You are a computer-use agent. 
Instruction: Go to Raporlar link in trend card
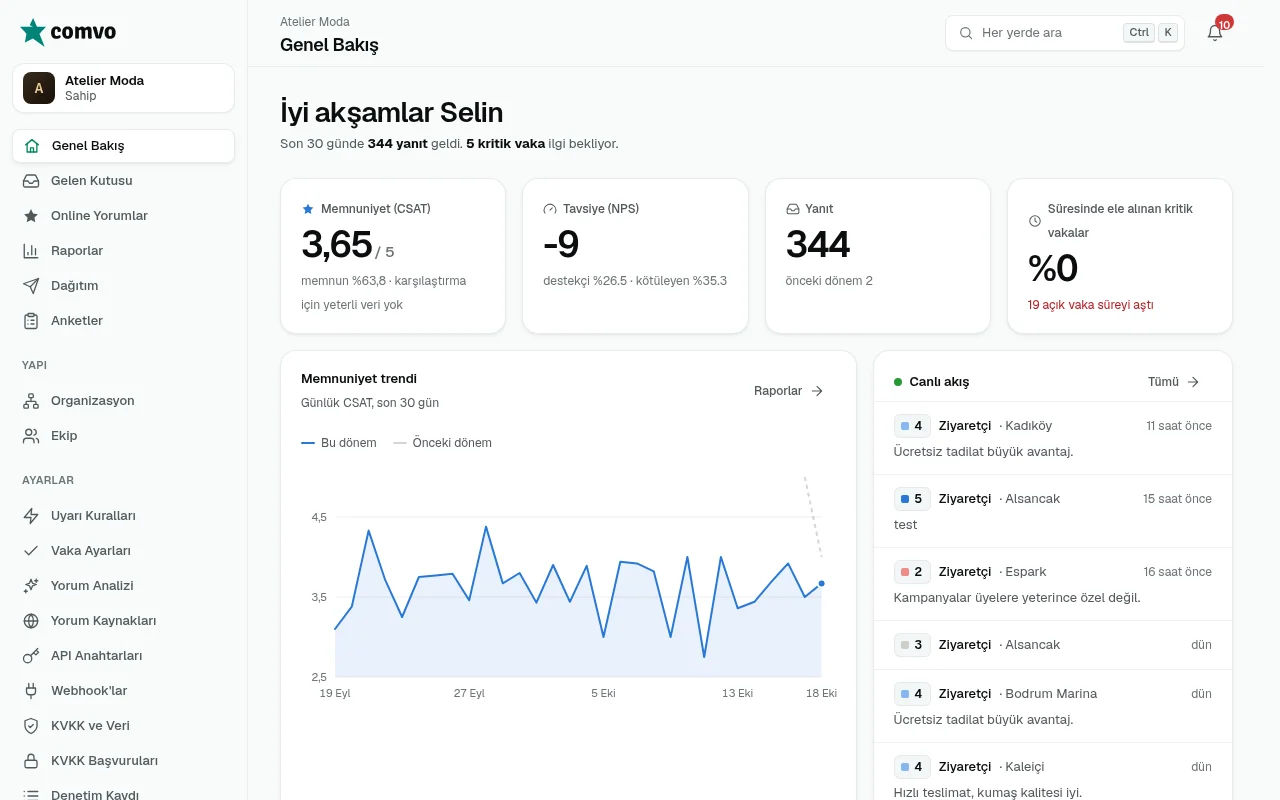[789, 391]
